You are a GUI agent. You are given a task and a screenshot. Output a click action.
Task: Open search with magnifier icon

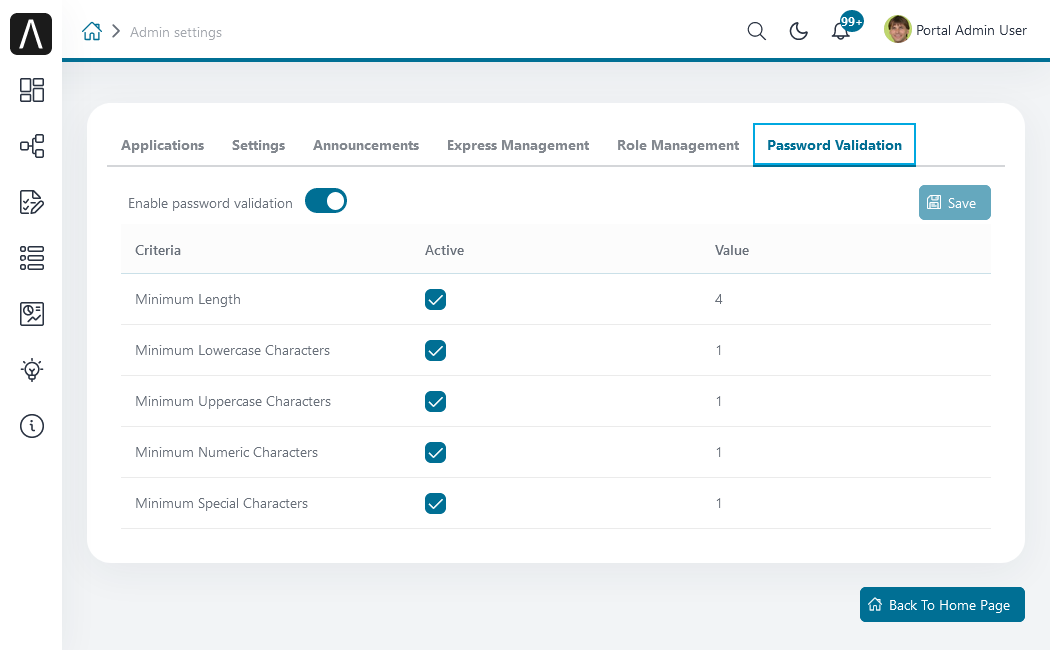pos(756,31)
